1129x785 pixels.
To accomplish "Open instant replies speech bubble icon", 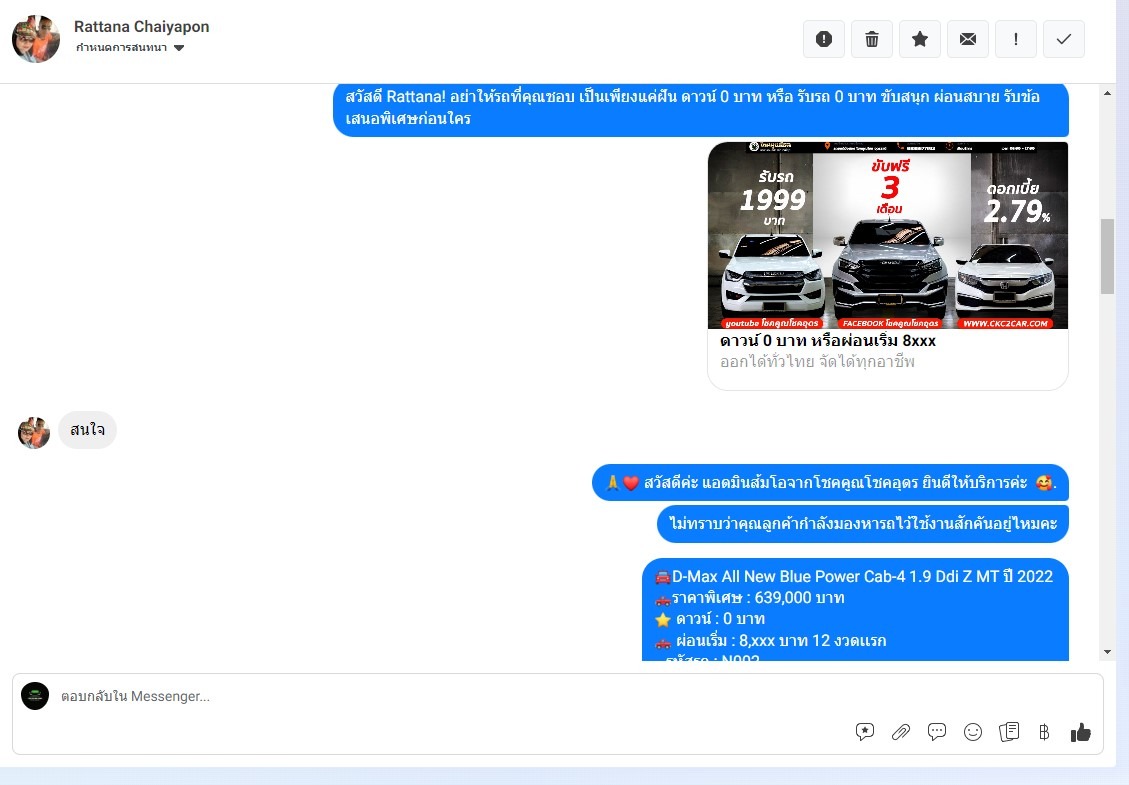I will (x=937, y=732).
